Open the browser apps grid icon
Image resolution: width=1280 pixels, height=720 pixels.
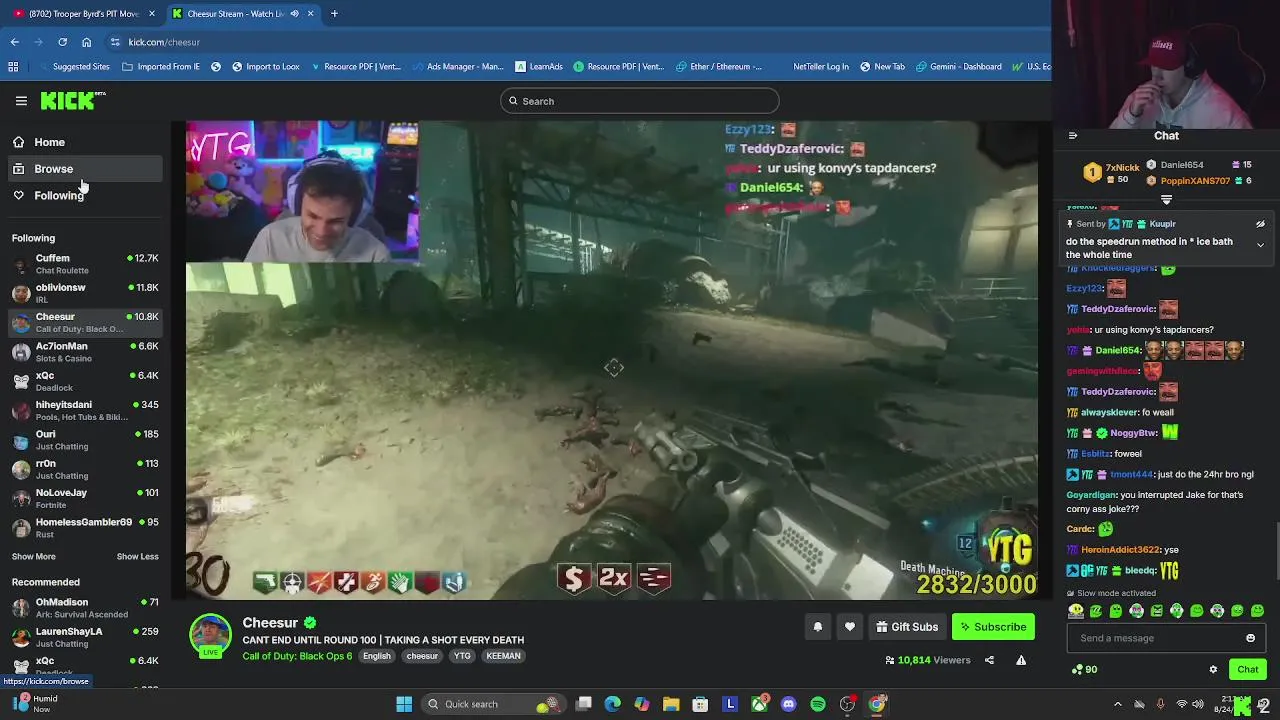[x=13, y=67]
